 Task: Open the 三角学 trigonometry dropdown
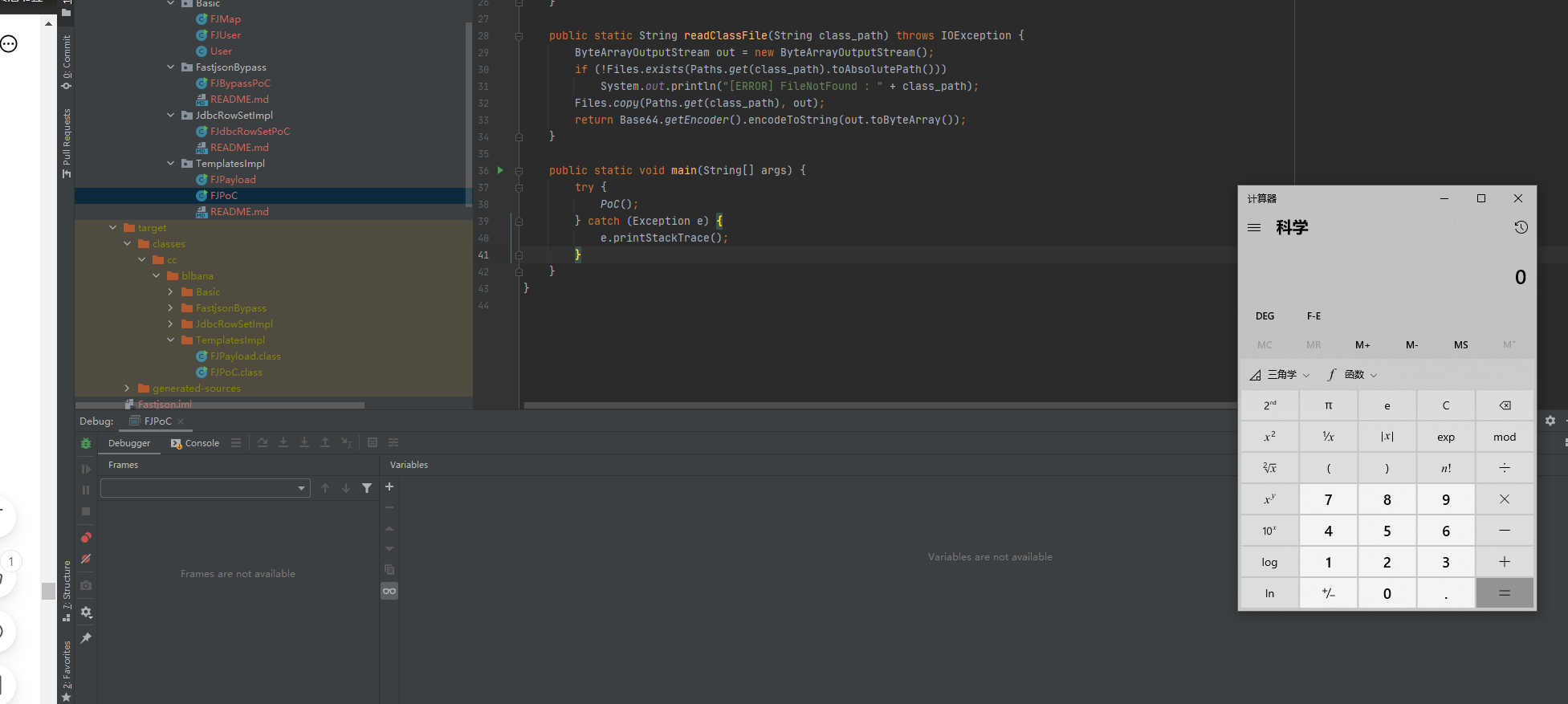tap(1280, 375)
